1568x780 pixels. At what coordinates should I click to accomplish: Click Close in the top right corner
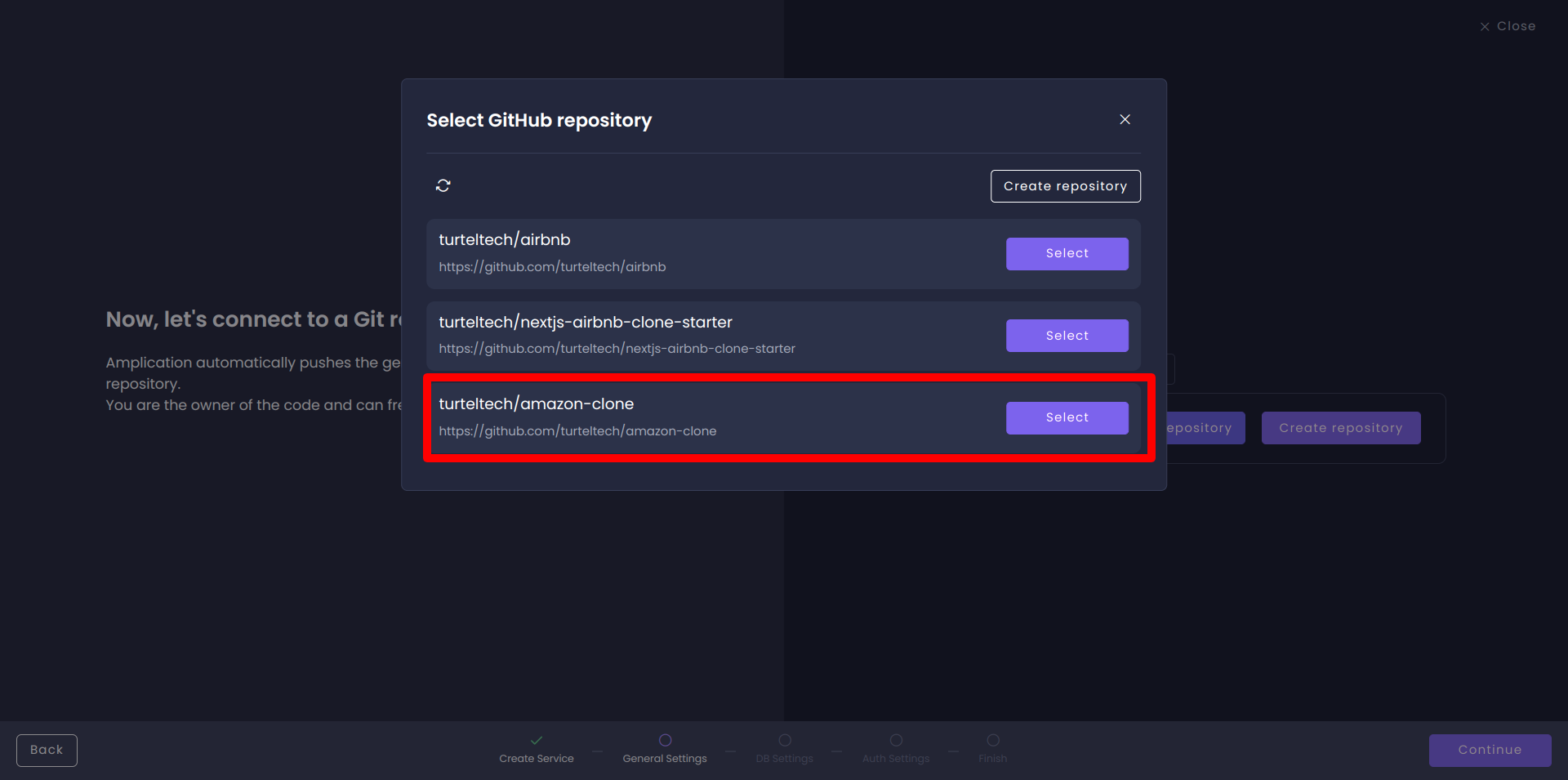[1508, 25]
